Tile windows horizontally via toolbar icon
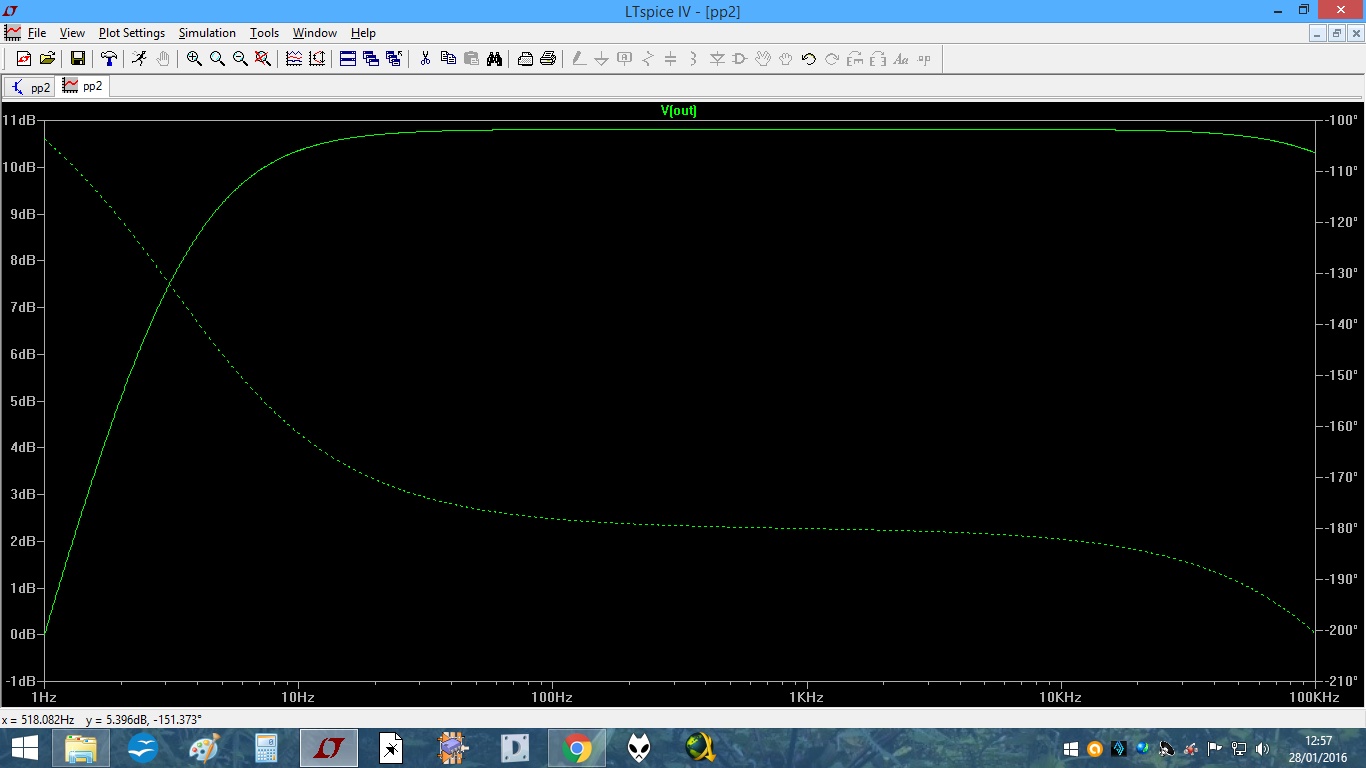1366x768 pixels. [348, 59]
